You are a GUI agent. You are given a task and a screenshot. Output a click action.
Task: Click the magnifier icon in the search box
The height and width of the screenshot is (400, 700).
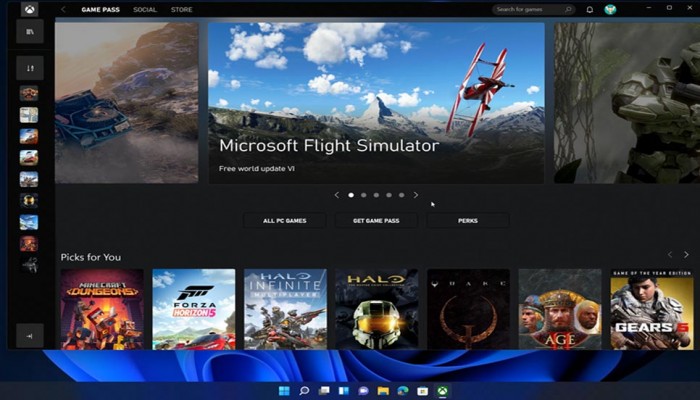[x=568, y=9]
